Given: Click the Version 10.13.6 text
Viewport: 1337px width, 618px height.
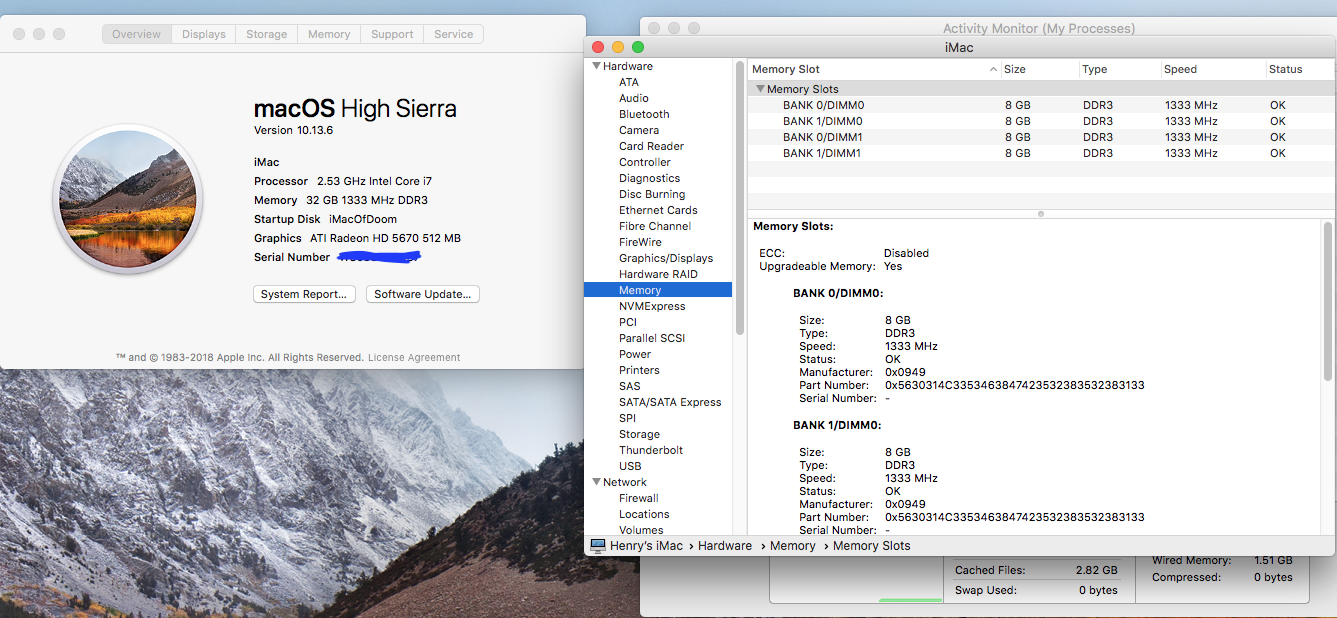Looking at the screenshot, I should click(293, 130).
